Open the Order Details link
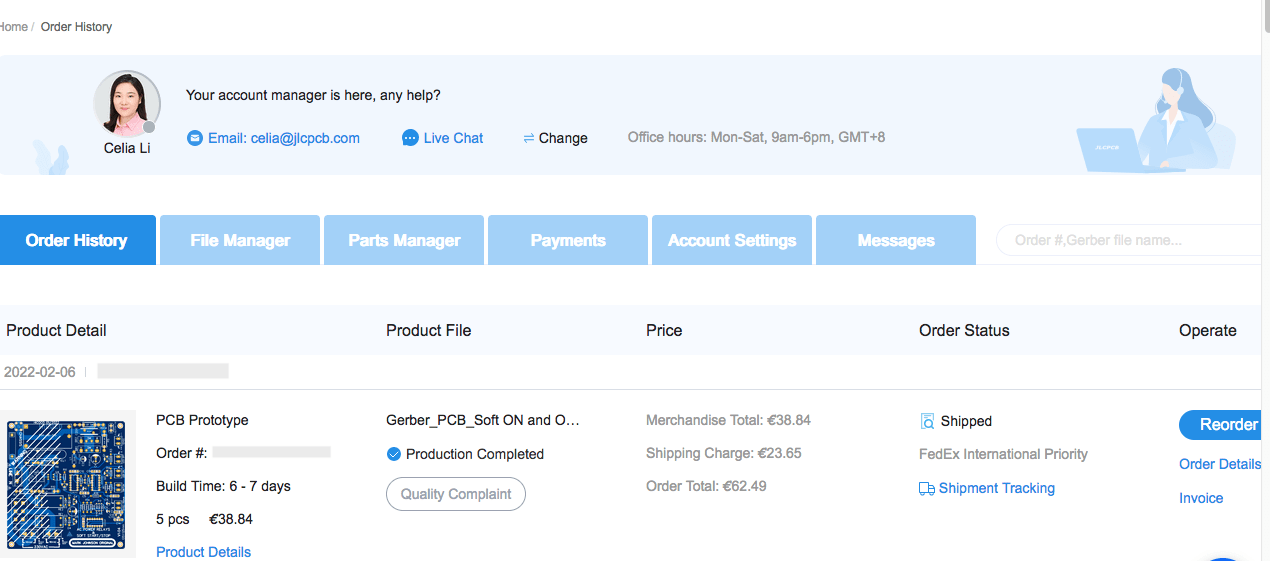 (x=1219, y=464)
